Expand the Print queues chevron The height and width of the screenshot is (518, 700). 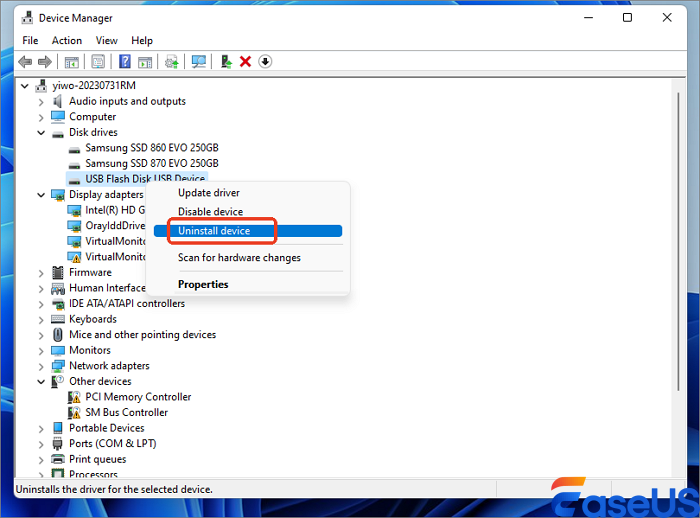point(41,460)
